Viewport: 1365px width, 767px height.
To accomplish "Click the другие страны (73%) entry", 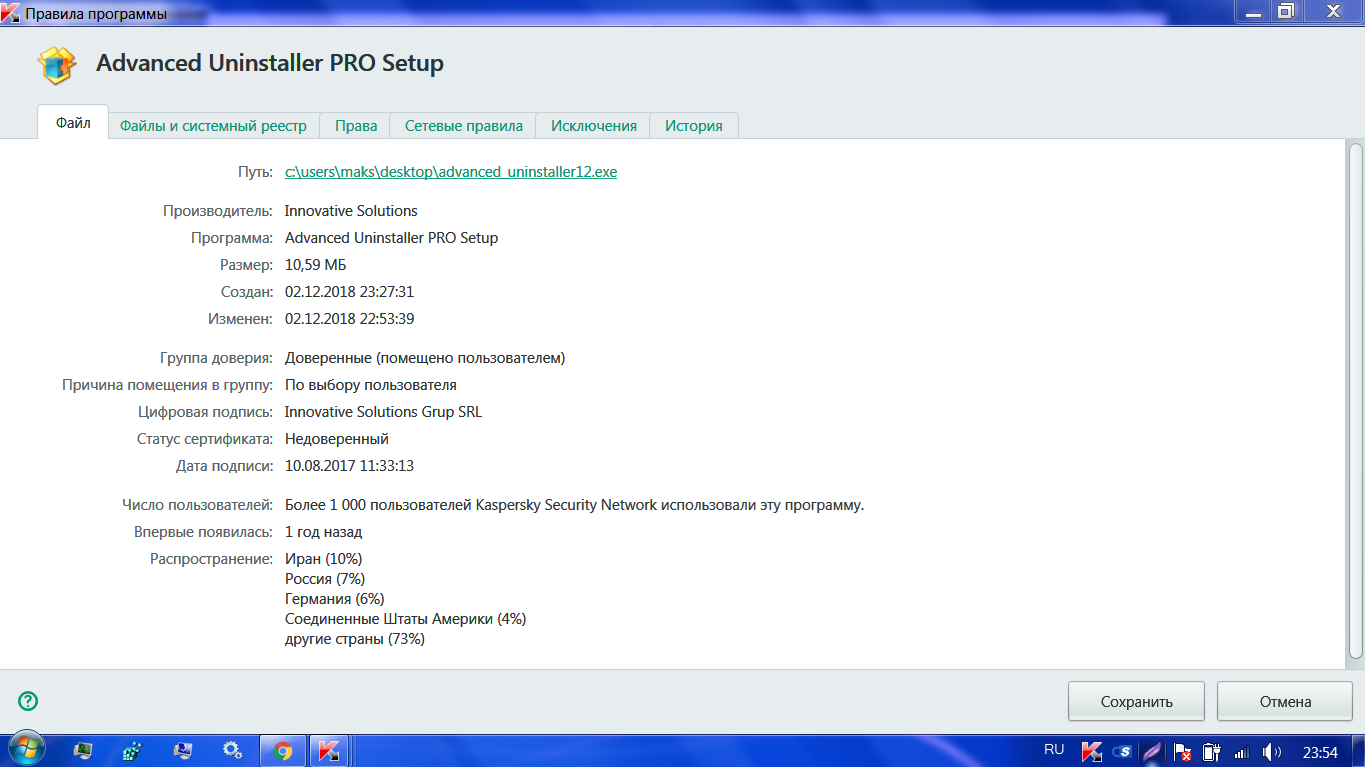I will [355, 639].
